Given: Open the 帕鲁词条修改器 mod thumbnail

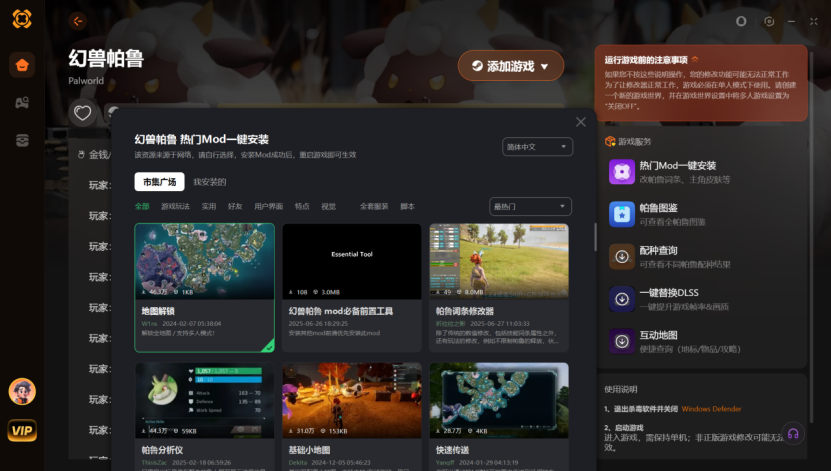Looking at the screenshot, I should 499,261.
